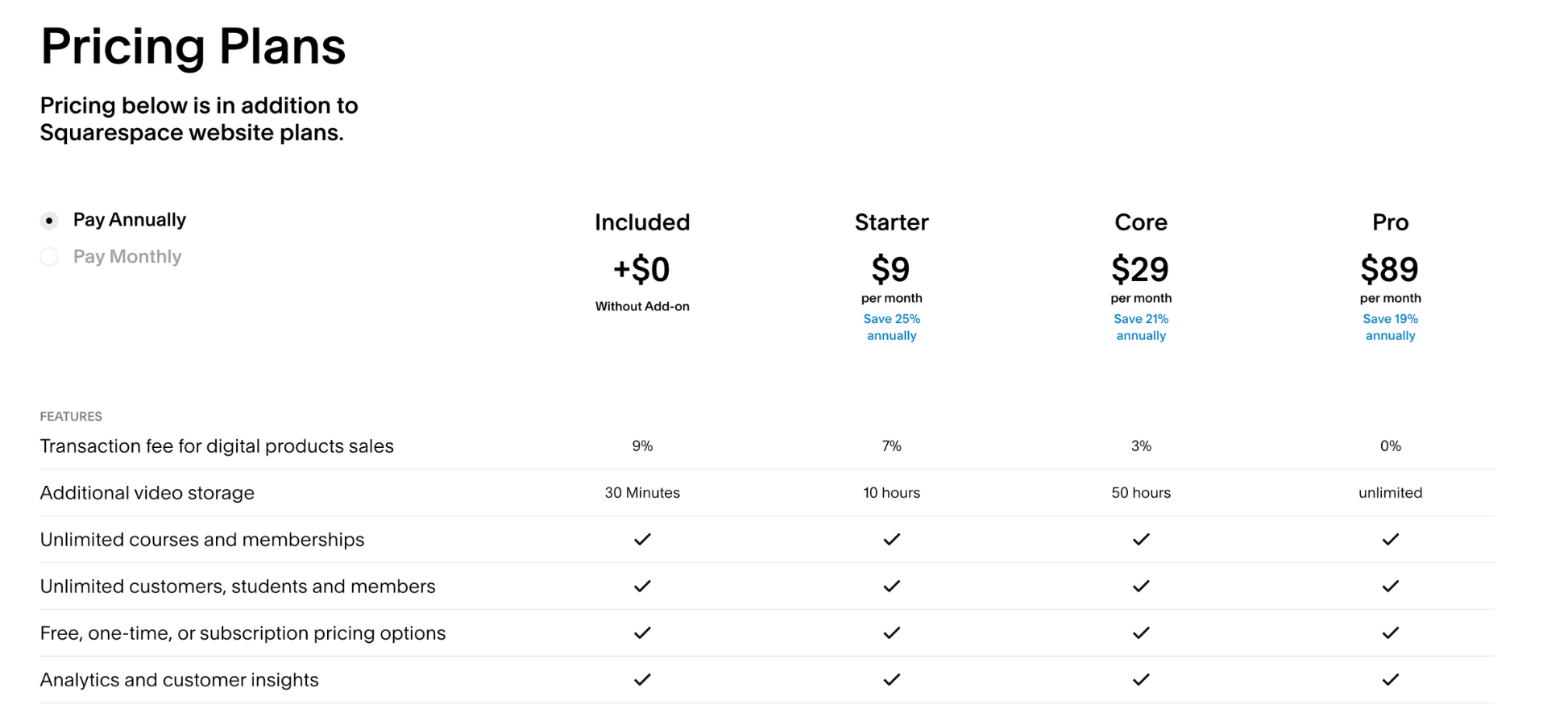Image resolution: width=1568 pixels, height=717 pixels.
Task: Click the Starter plan checkmark for Analytics and customer insights
Action: [x=891, y=679]
